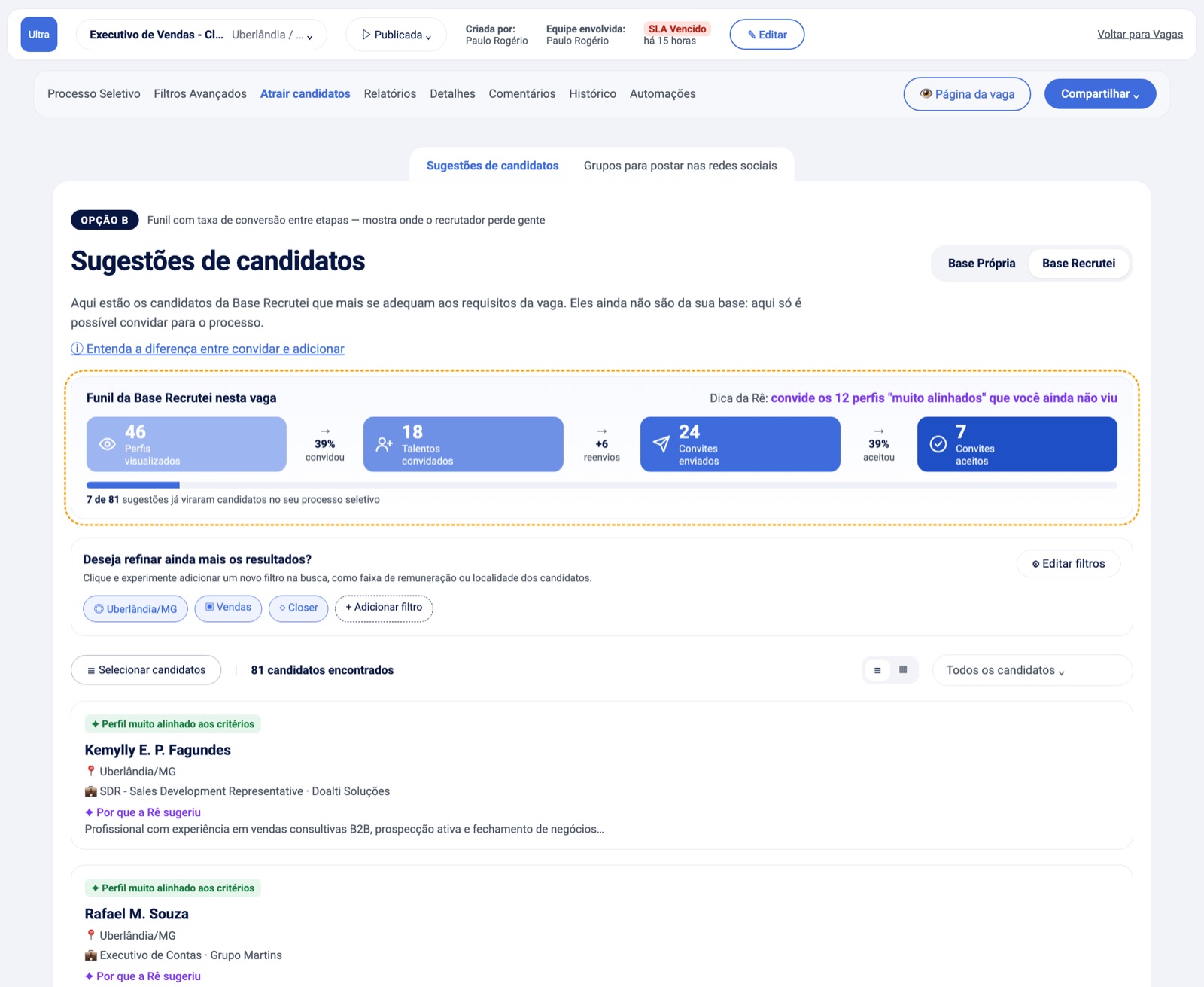This screenshot has width=1204, height=987.
Task: Click the OPÇÃO B label
Action: pos(105,220)
